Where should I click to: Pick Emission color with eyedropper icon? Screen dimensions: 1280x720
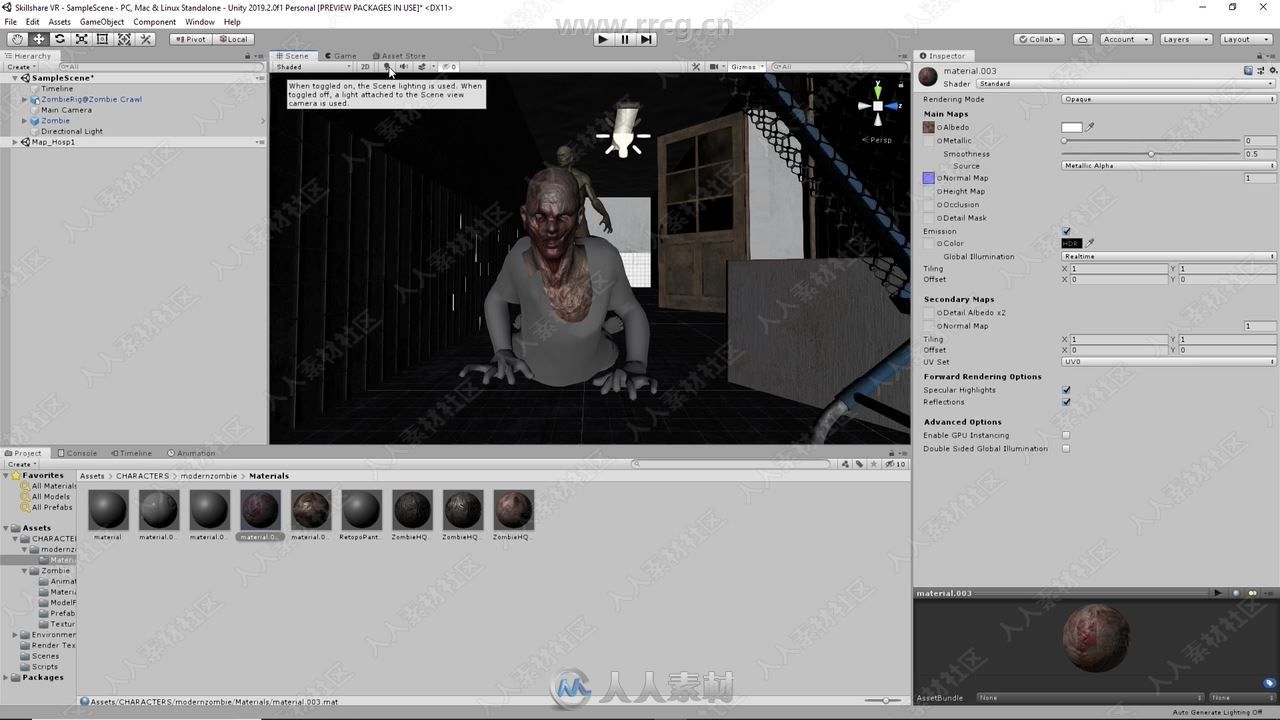pyautogui.click(x=1090, y=243)
